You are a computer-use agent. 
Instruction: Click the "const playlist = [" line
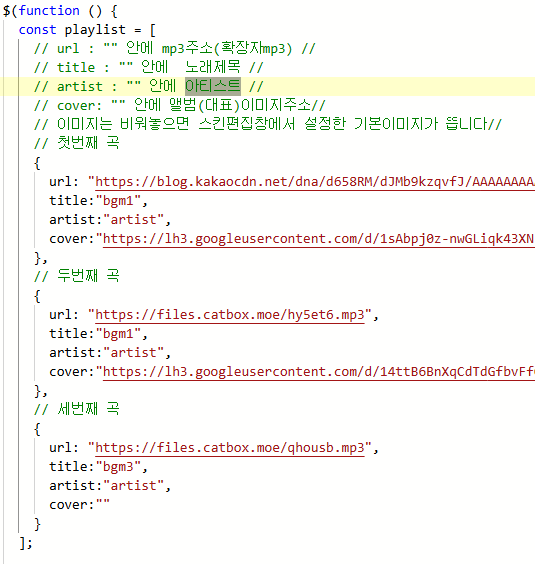87,30
